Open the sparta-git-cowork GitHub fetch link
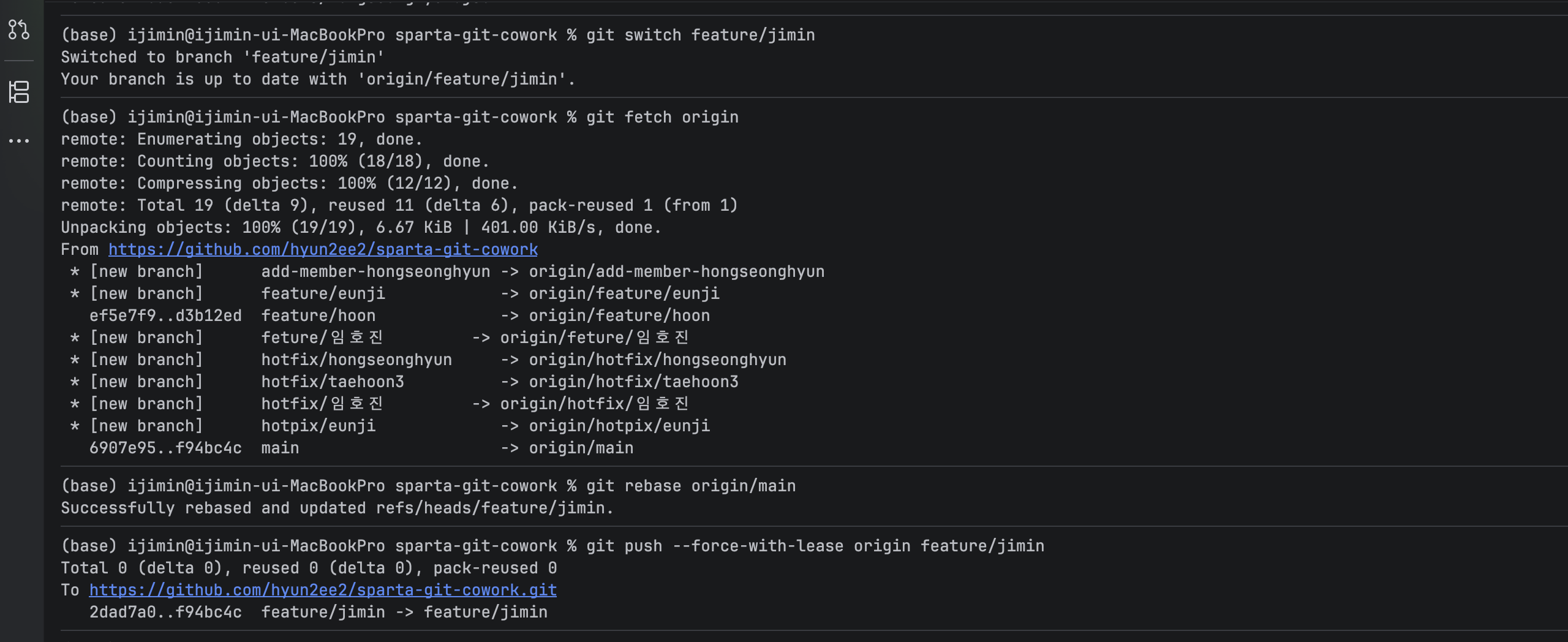 pyautogui.click(x=323, y=249)
